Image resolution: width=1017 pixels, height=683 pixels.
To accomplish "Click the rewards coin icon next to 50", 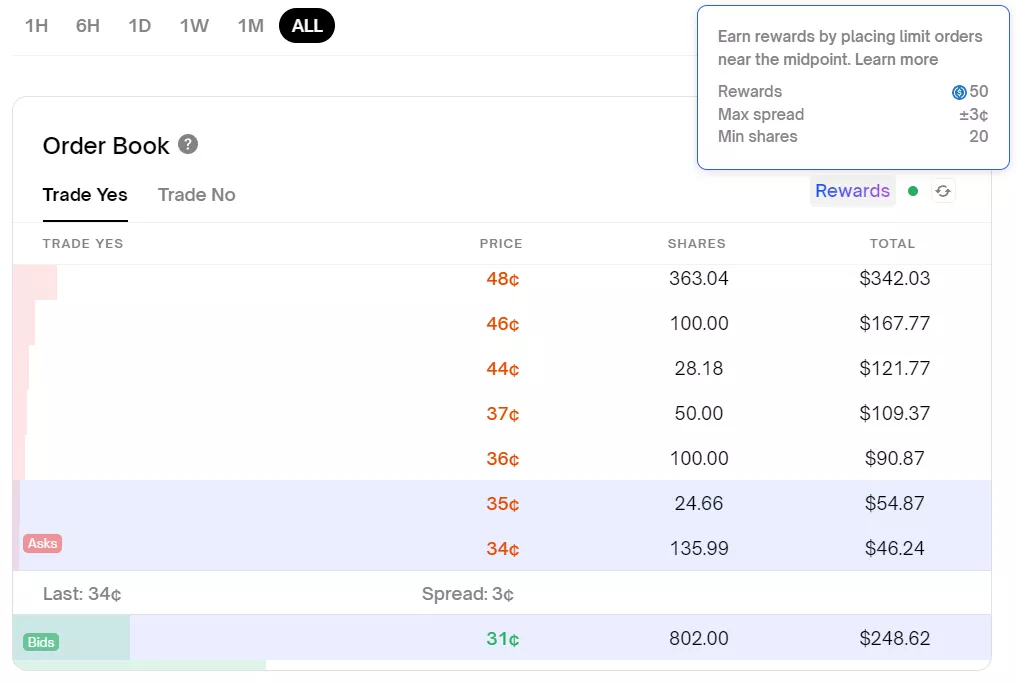I will (x=959, y=92).
